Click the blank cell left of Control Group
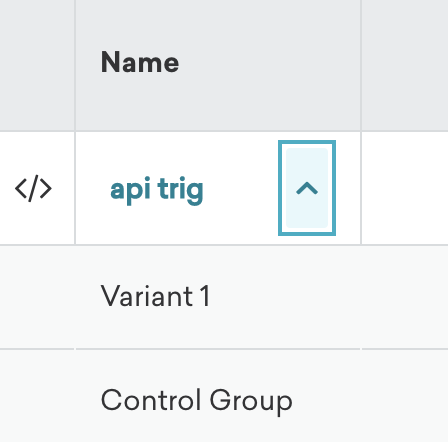This screenshot has width=448, height=442. tap(37, 396)
